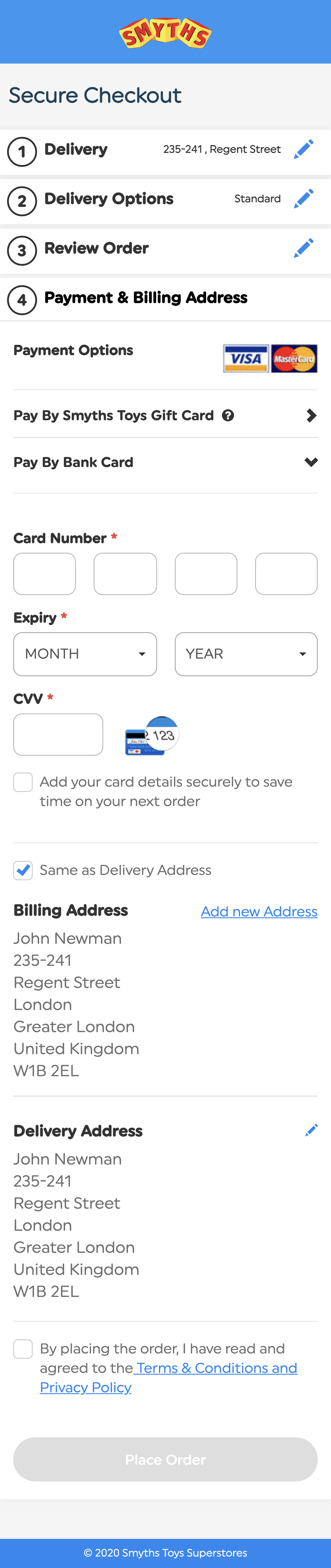Expand Pay By Smyths Toys Gift Card
331x1568 pixels.
click(311, 416)
